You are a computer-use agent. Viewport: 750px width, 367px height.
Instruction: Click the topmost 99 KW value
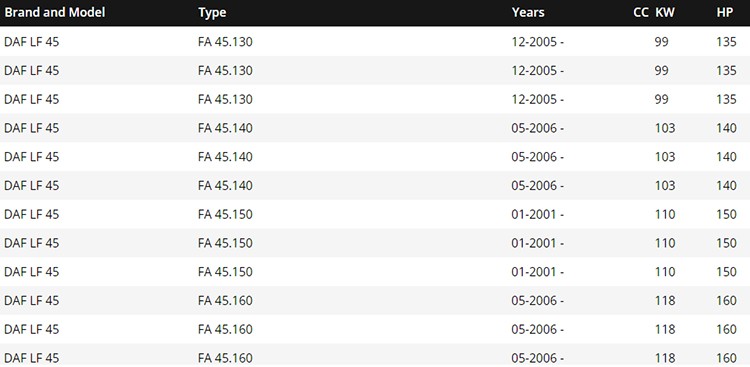pos(662,42)
